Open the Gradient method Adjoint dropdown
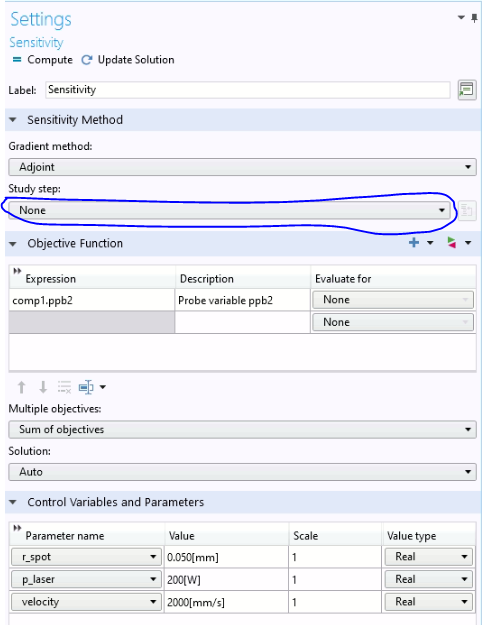482x625 pixels. click(x=242, y=167)
